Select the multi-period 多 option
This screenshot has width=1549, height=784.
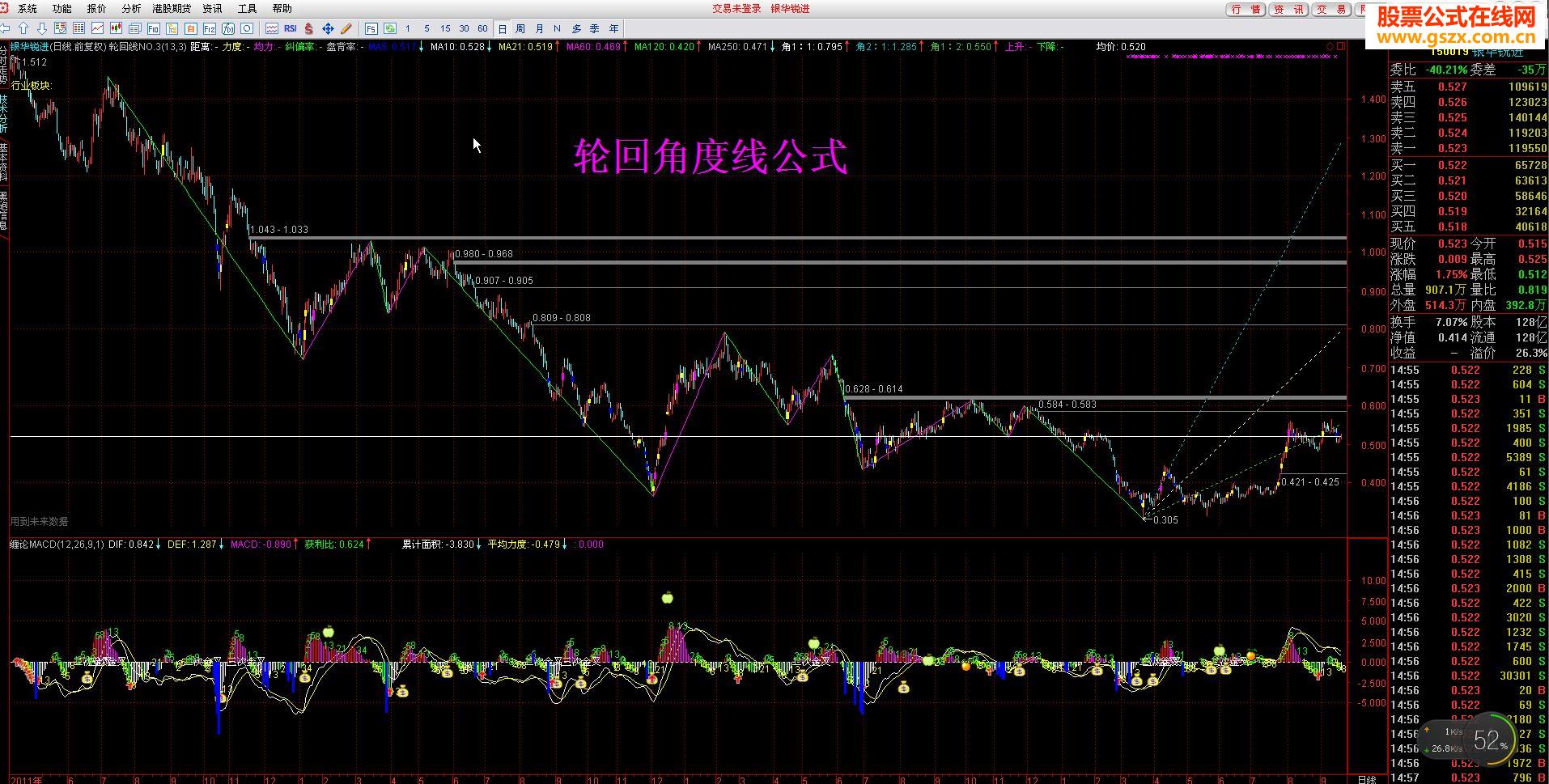576,28
